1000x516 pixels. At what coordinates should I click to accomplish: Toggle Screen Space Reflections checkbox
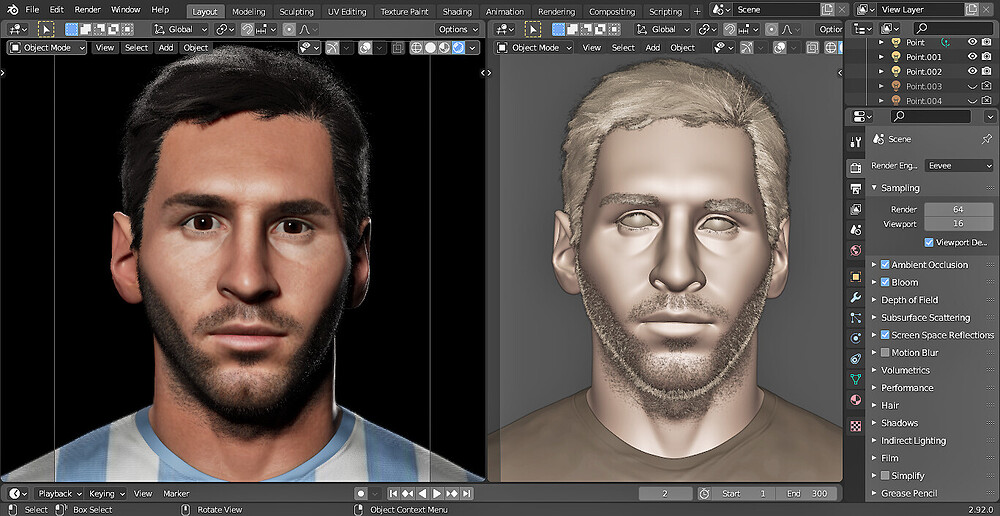885,335
